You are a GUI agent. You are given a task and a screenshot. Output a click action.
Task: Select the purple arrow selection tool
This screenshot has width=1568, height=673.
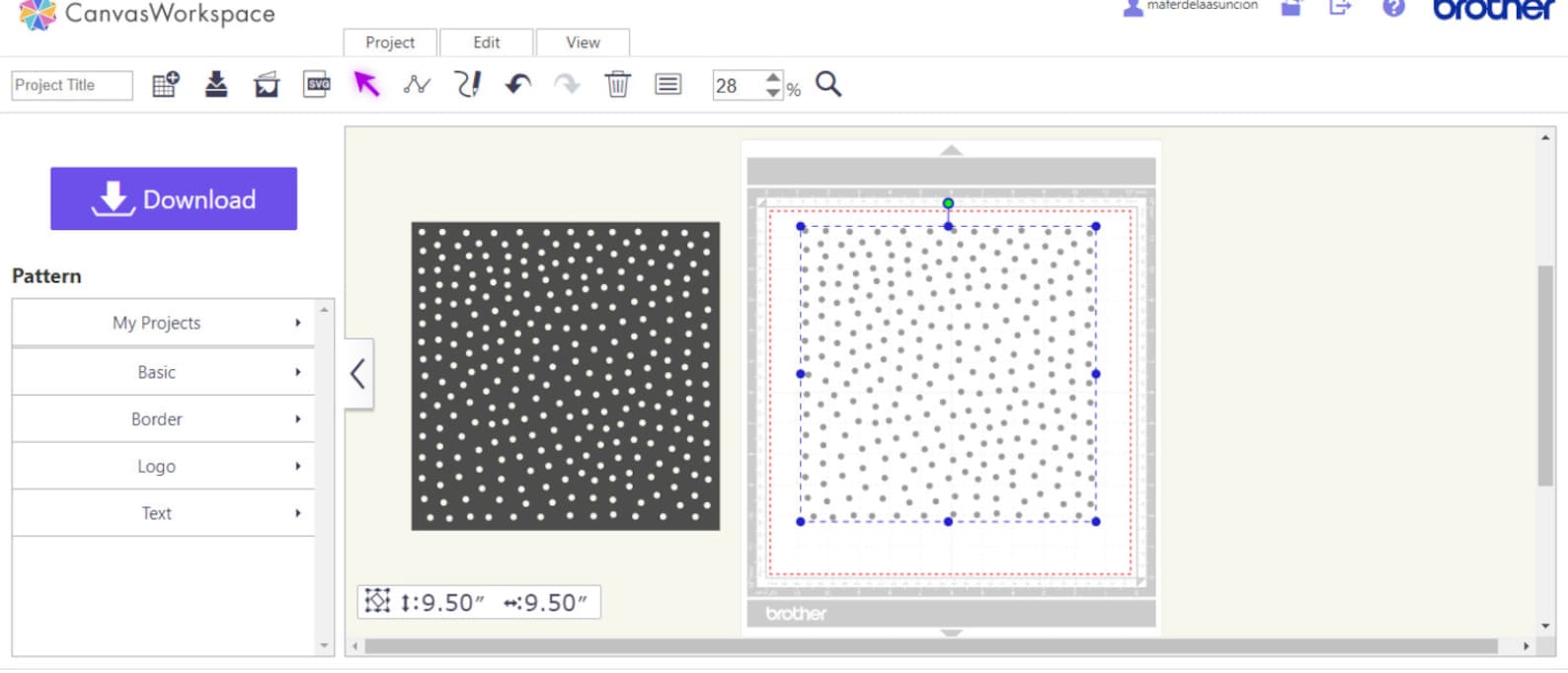(x=366, y=85)
